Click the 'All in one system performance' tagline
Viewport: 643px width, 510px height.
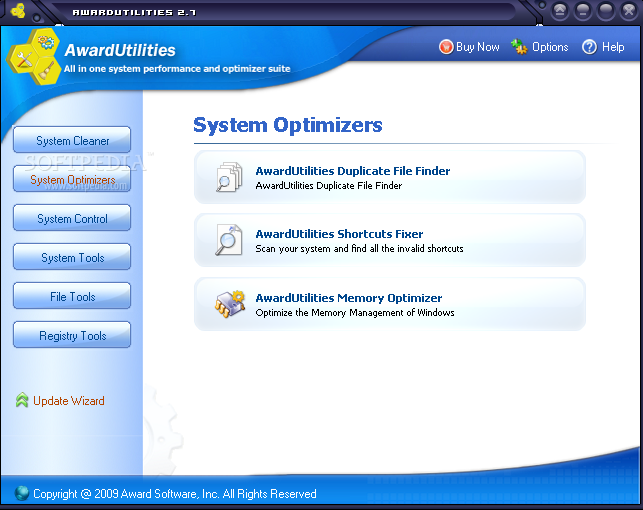tap(177, 68)
